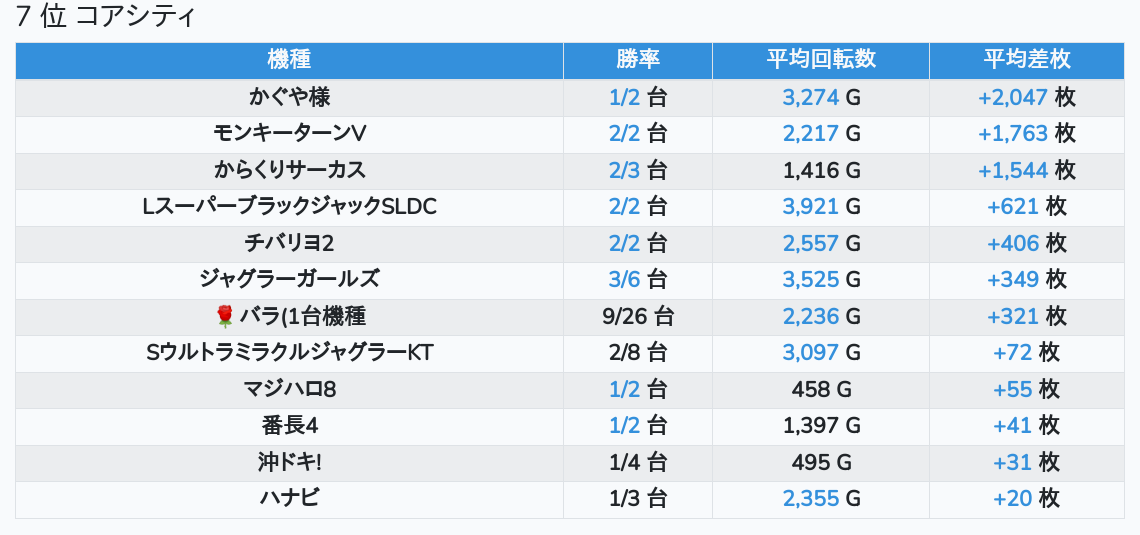This screenshot has height=535, width=1140.
Task: Click the +2,047 枚 average difference value
Action: pyautogui.click(x=1026, y=97)
